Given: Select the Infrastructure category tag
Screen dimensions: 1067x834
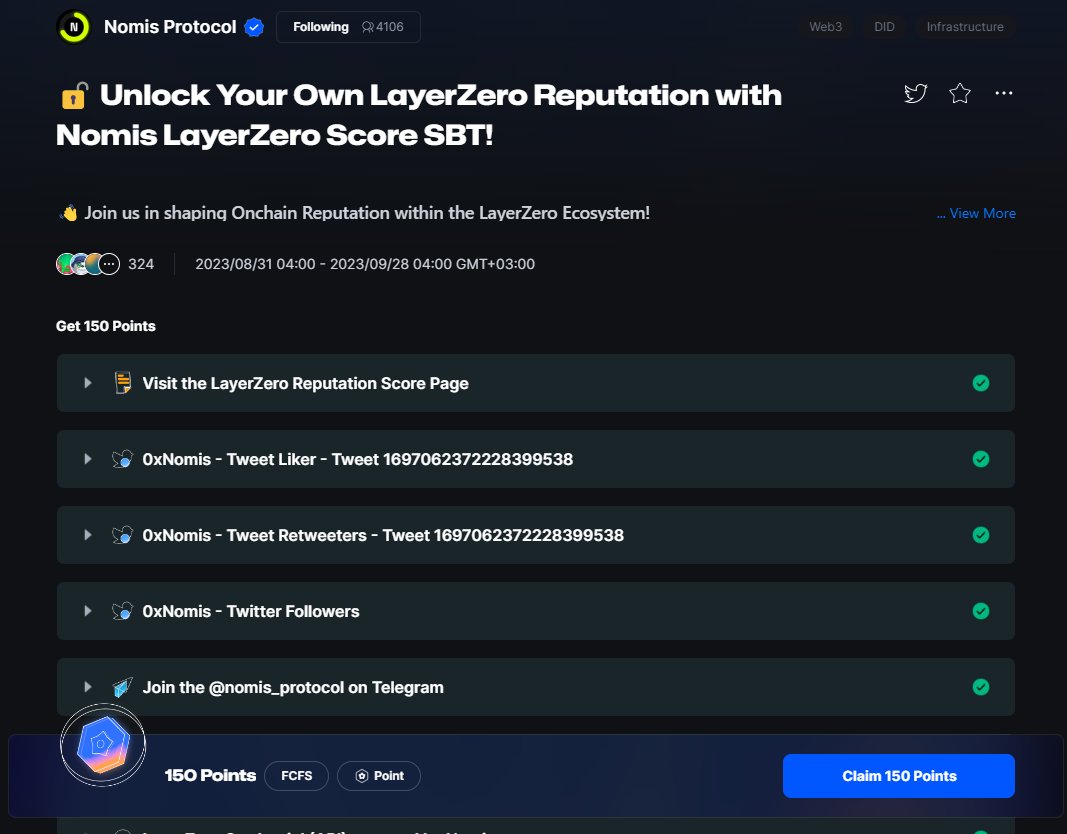Looking at the screenshot, I should pos(965,27).
